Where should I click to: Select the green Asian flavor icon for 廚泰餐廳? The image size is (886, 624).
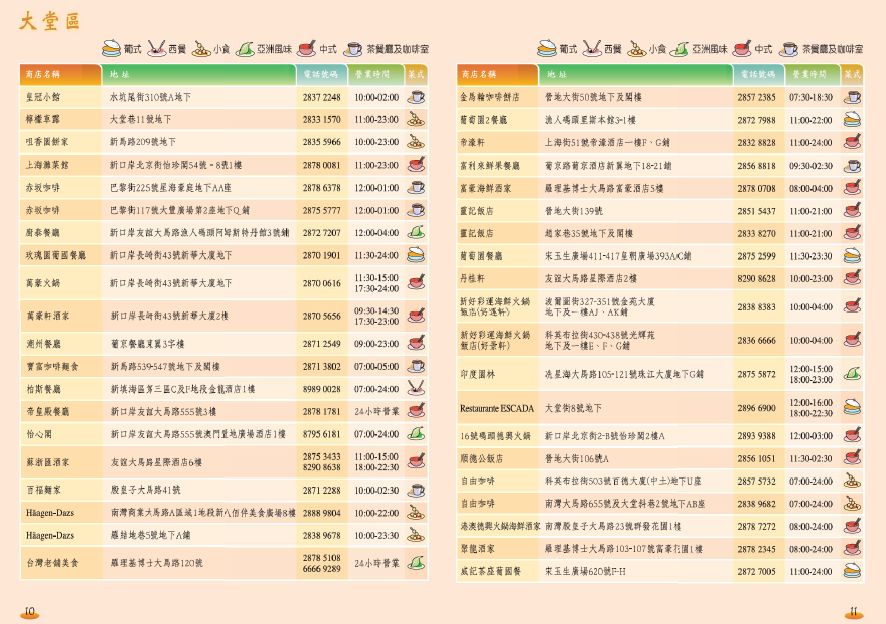coord(416,232)
